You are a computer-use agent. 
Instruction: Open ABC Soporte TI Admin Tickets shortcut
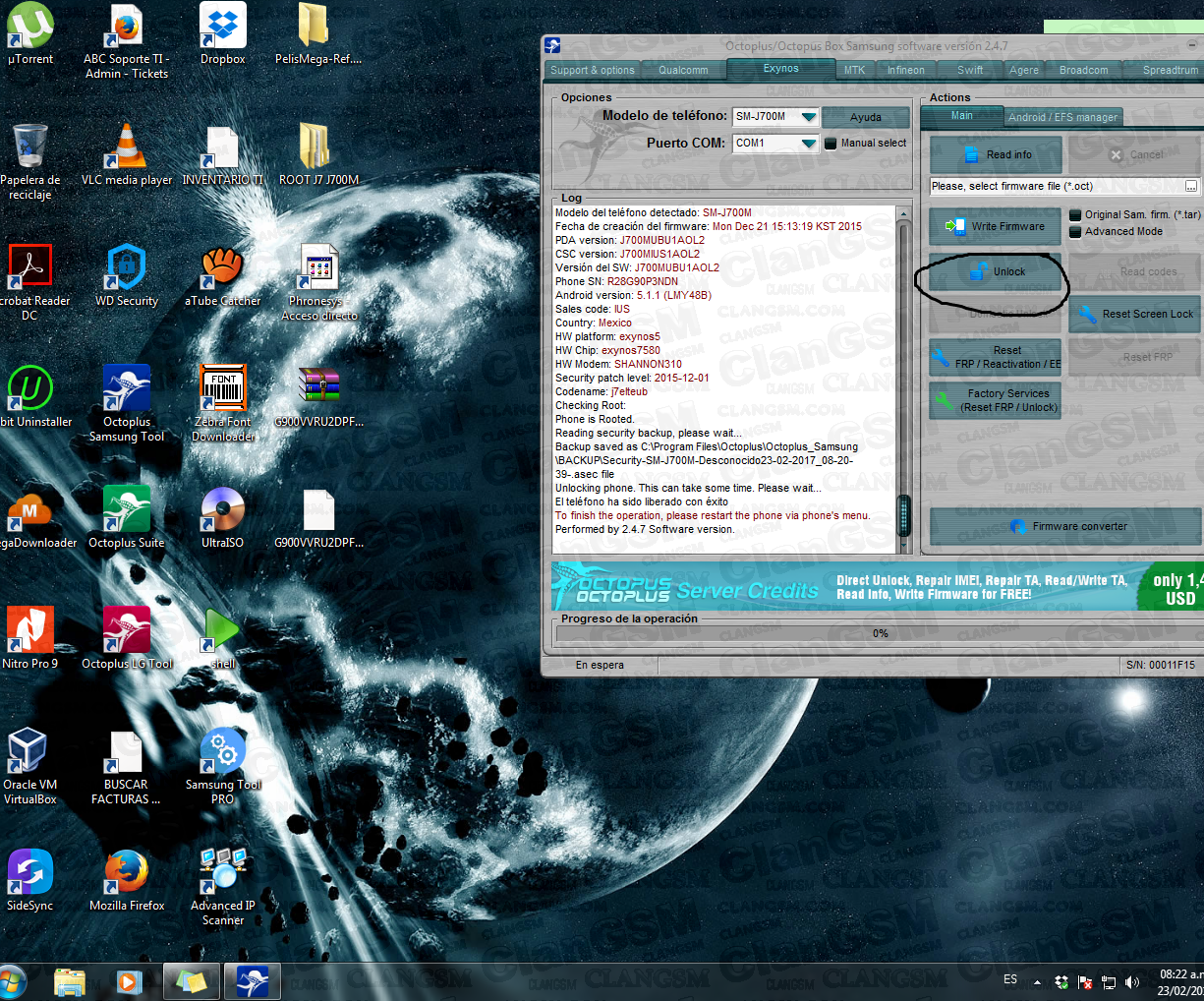point(127,41)
